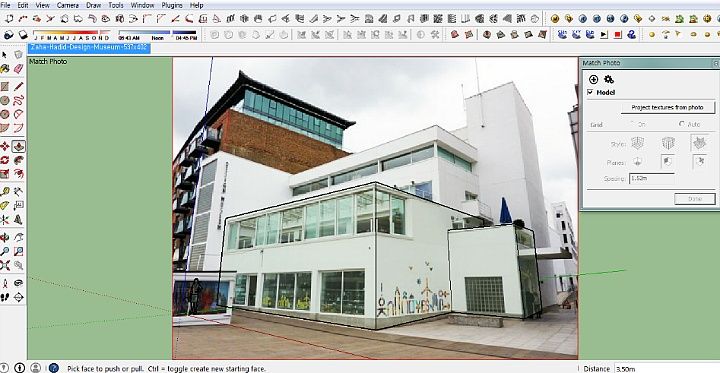Choose the Zoom Window tool
Viewport: 720px width, 373px height.
point(18,251)
